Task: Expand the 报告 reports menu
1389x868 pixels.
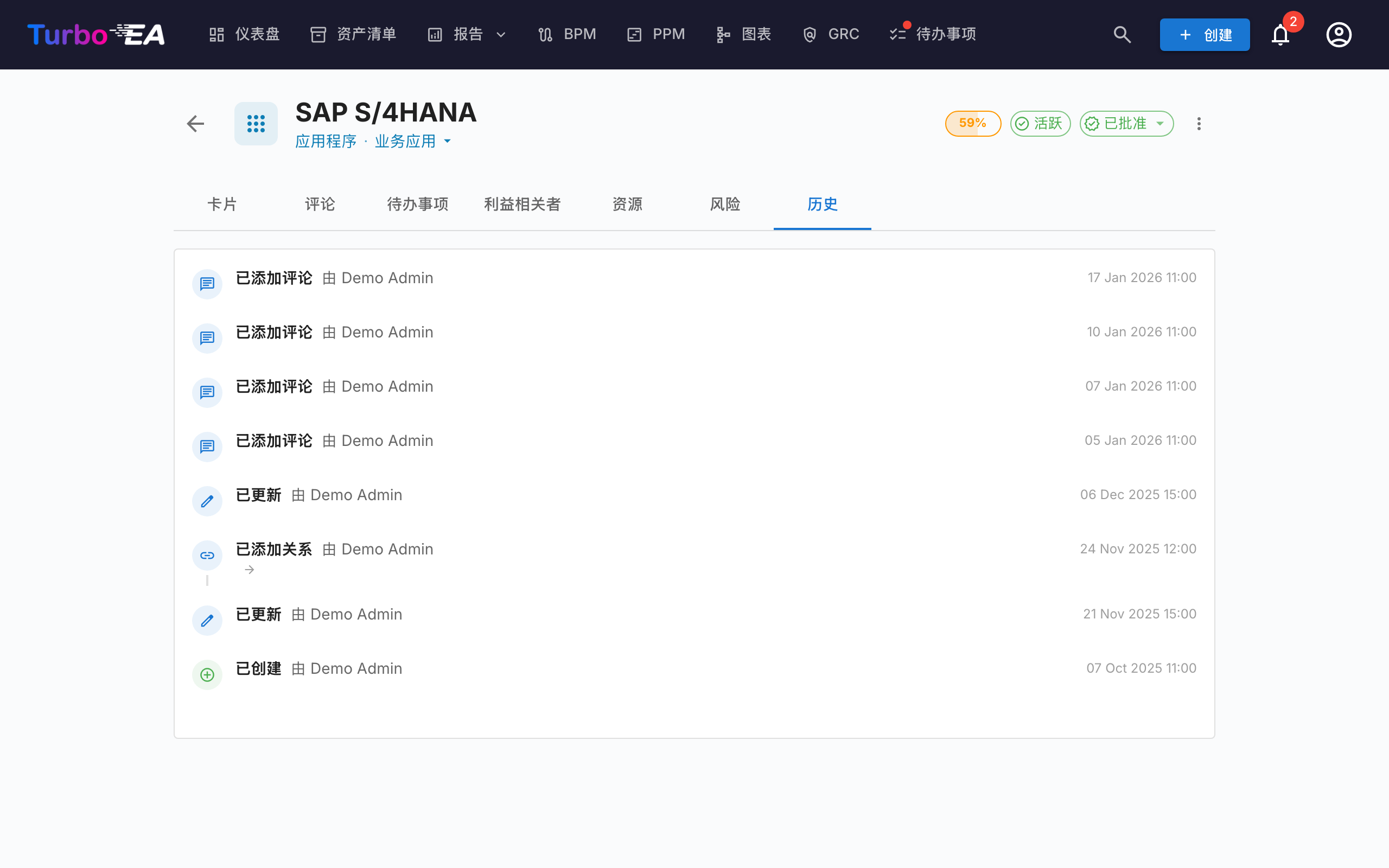Action: [x=467, y=34]
